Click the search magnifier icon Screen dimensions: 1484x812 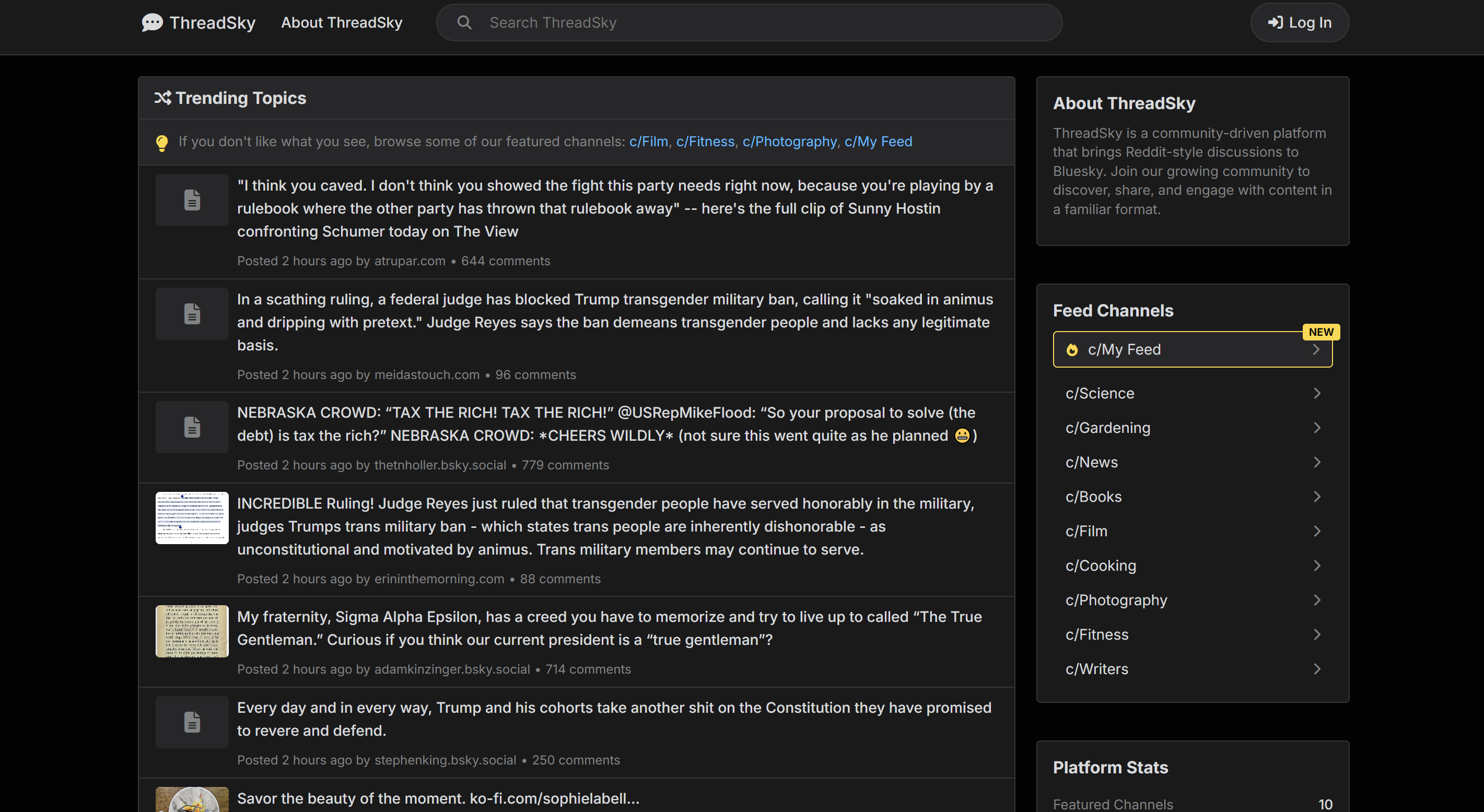click(464, 22)
